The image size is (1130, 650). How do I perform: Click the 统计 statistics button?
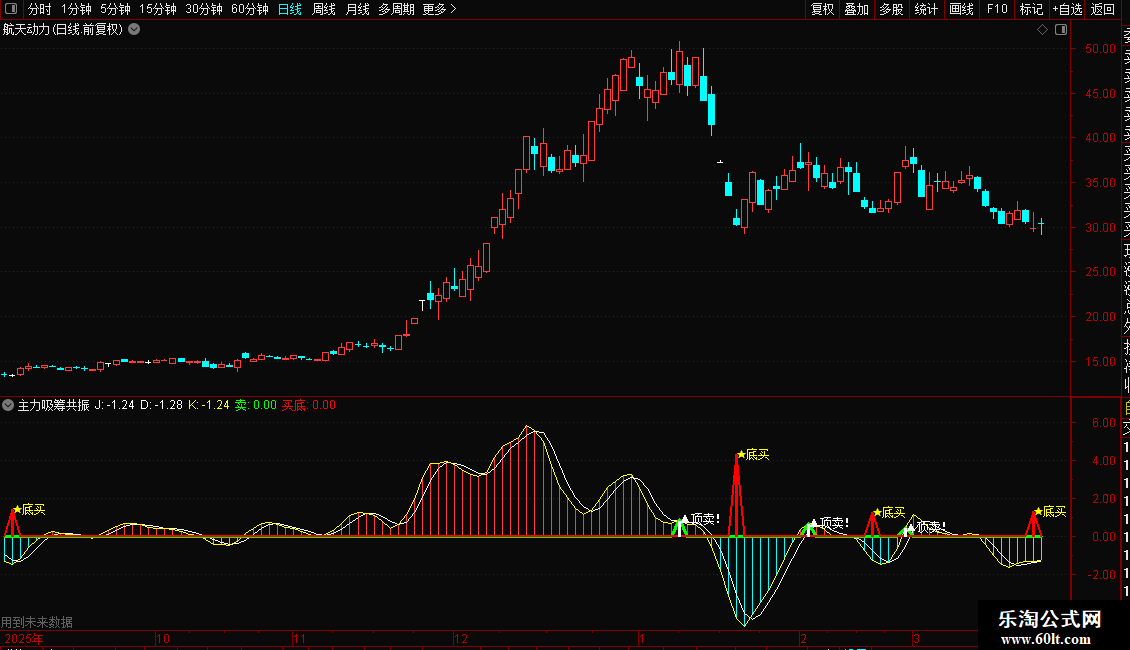click(926, 9)
